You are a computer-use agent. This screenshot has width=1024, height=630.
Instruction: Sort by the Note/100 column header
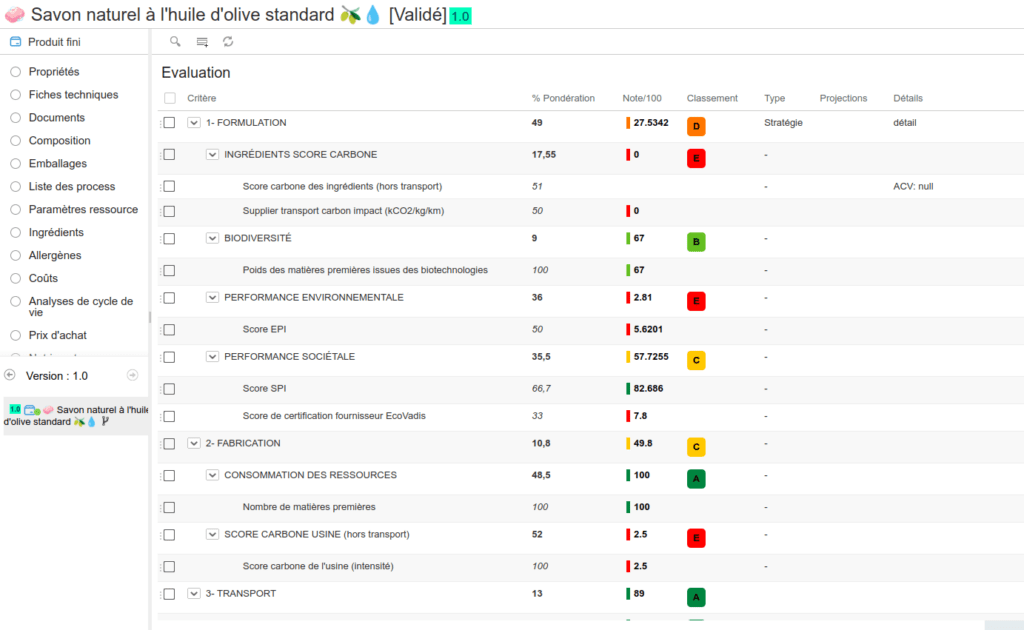(x=642, y=98)
